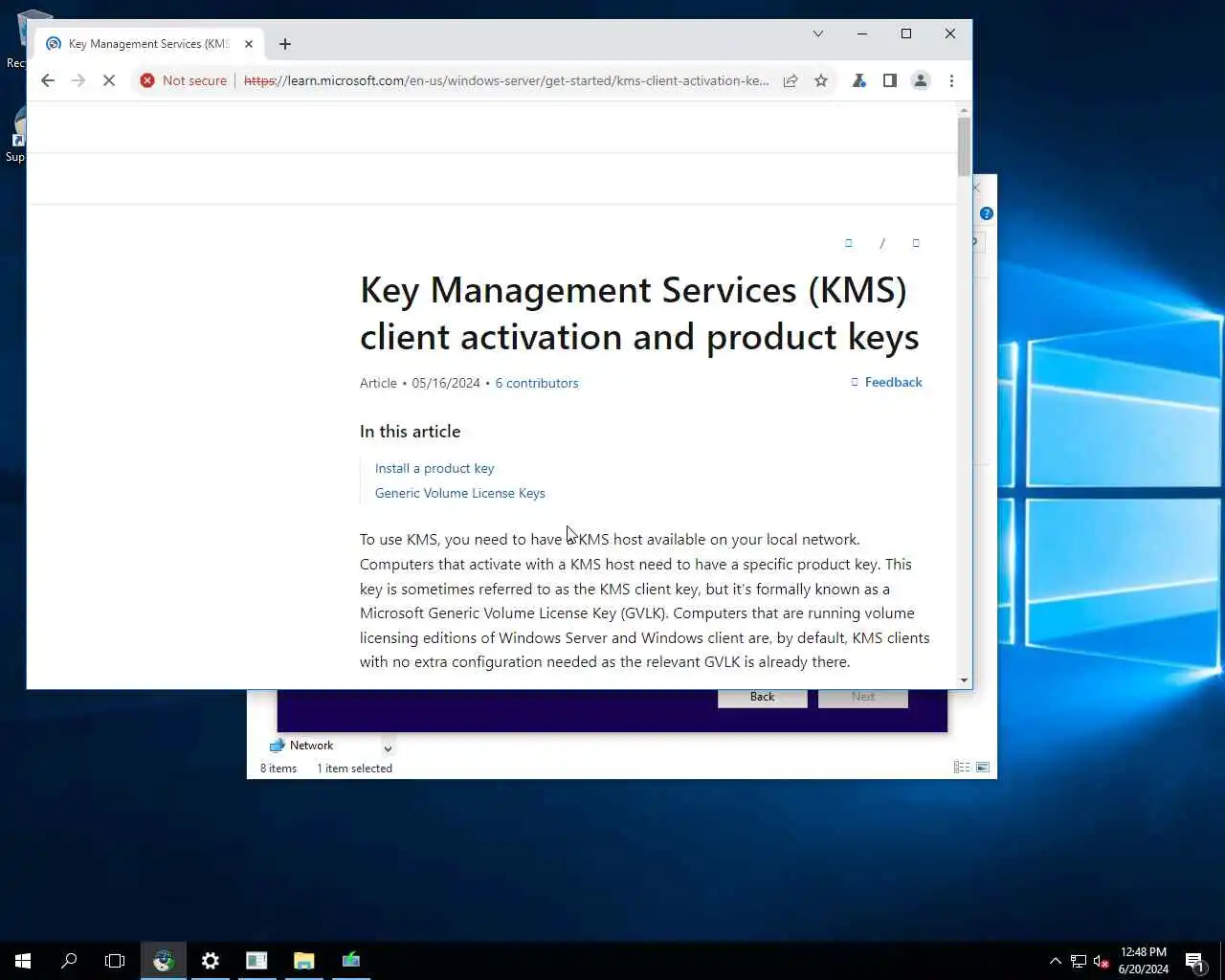Click the scrollbar up arrow in browser

(x=964, y=110)
